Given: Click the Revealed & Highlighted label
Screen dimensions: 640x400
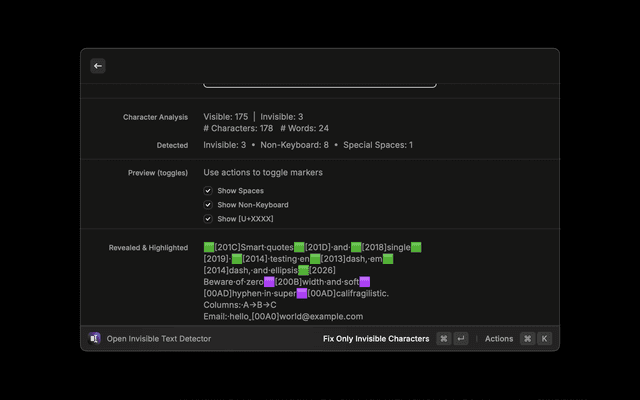Looking at the screenshot, I should click(x=148, y=247).
